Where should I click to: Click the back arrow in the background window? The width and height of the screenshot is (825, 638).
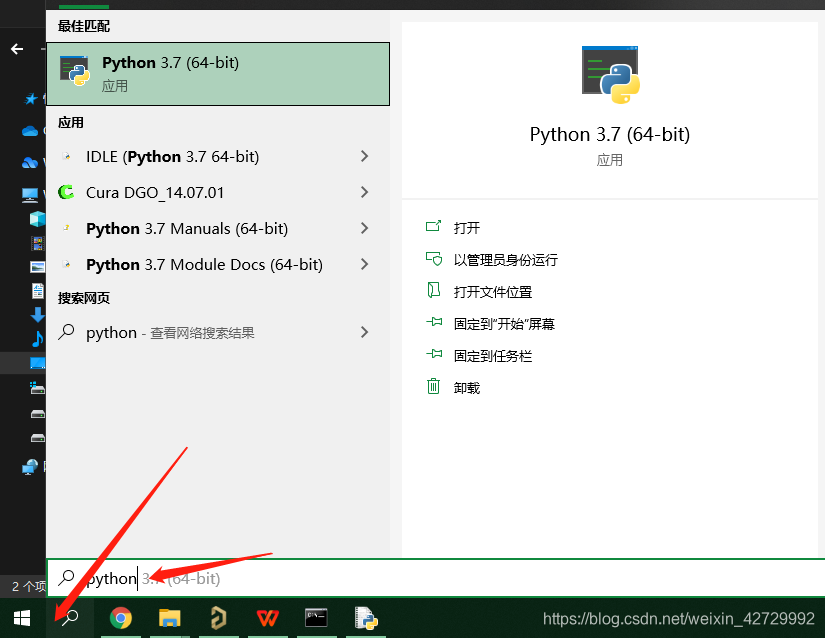point(17,49)
